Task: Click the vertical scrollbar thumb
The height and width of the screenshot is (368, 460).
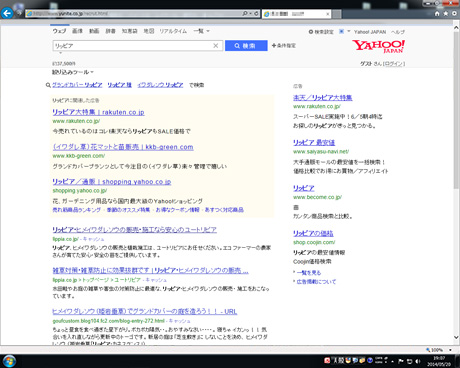Action: tap(456, 110)
